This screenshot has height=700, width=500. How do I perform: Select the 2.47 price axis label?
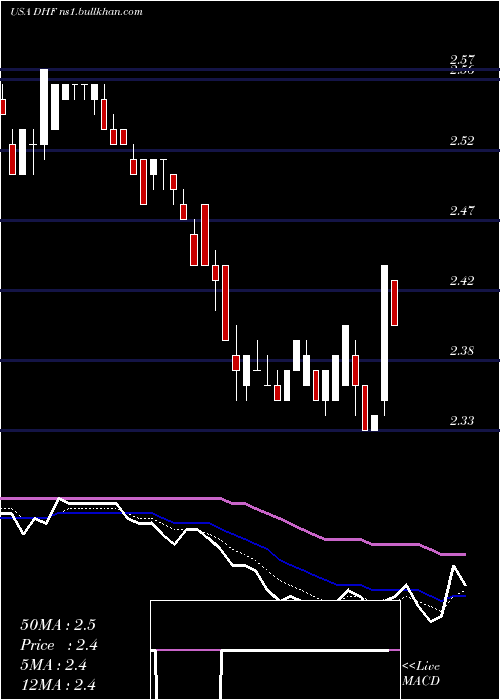click(x=462, y=211)
